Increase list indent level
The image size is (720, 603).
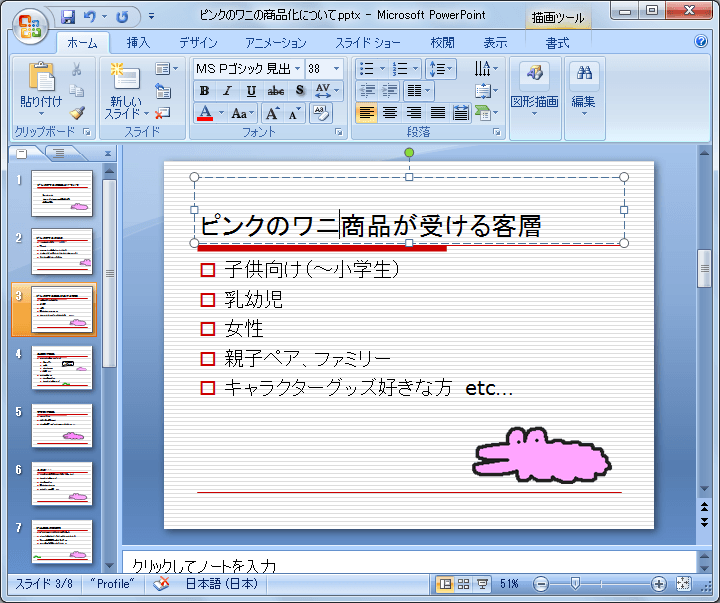tap(389, 90)
